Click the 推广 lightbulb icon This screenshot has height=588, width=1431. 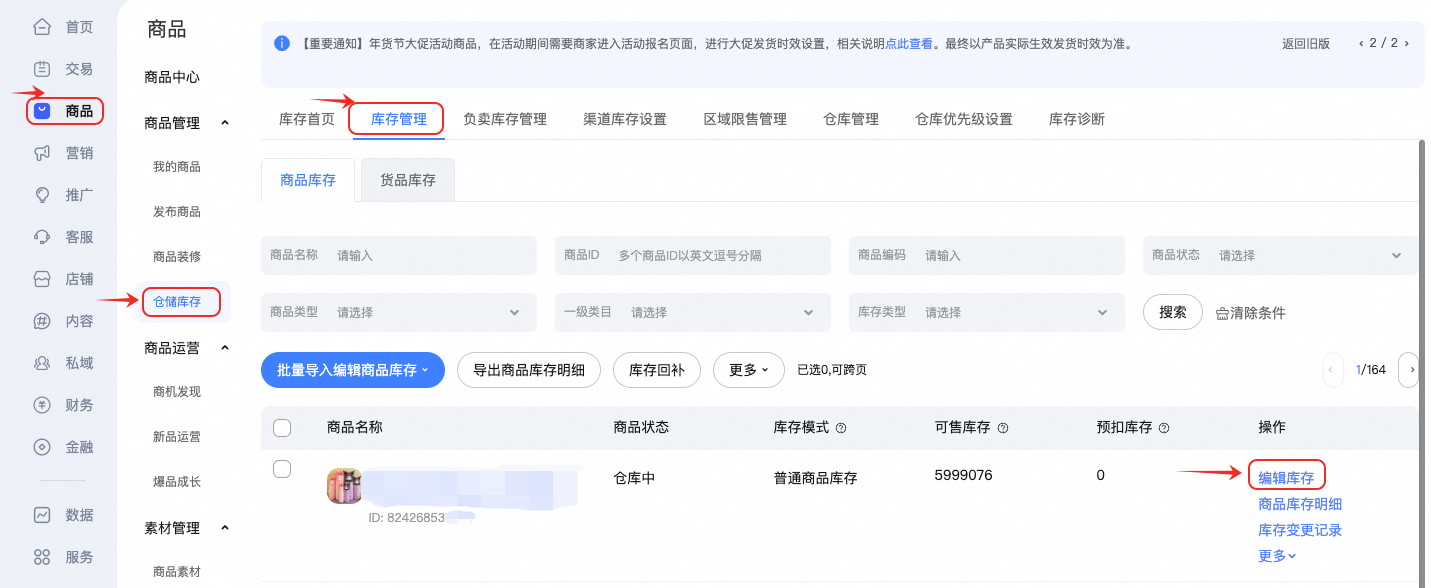click(x=42, y=195)
